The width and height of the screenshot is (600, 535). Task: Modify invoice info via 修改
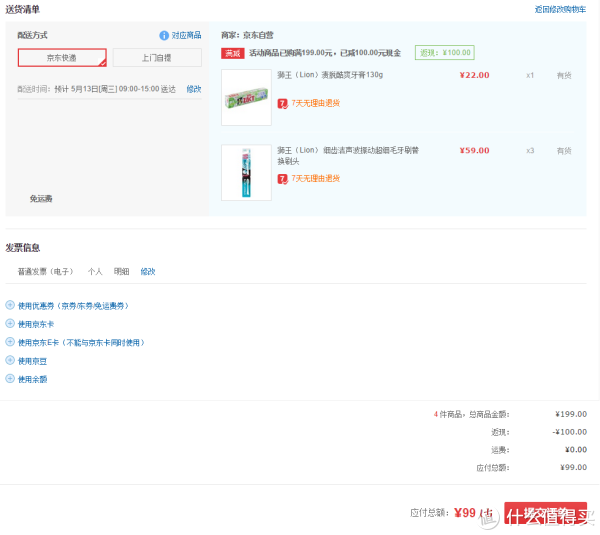[148, 272]
